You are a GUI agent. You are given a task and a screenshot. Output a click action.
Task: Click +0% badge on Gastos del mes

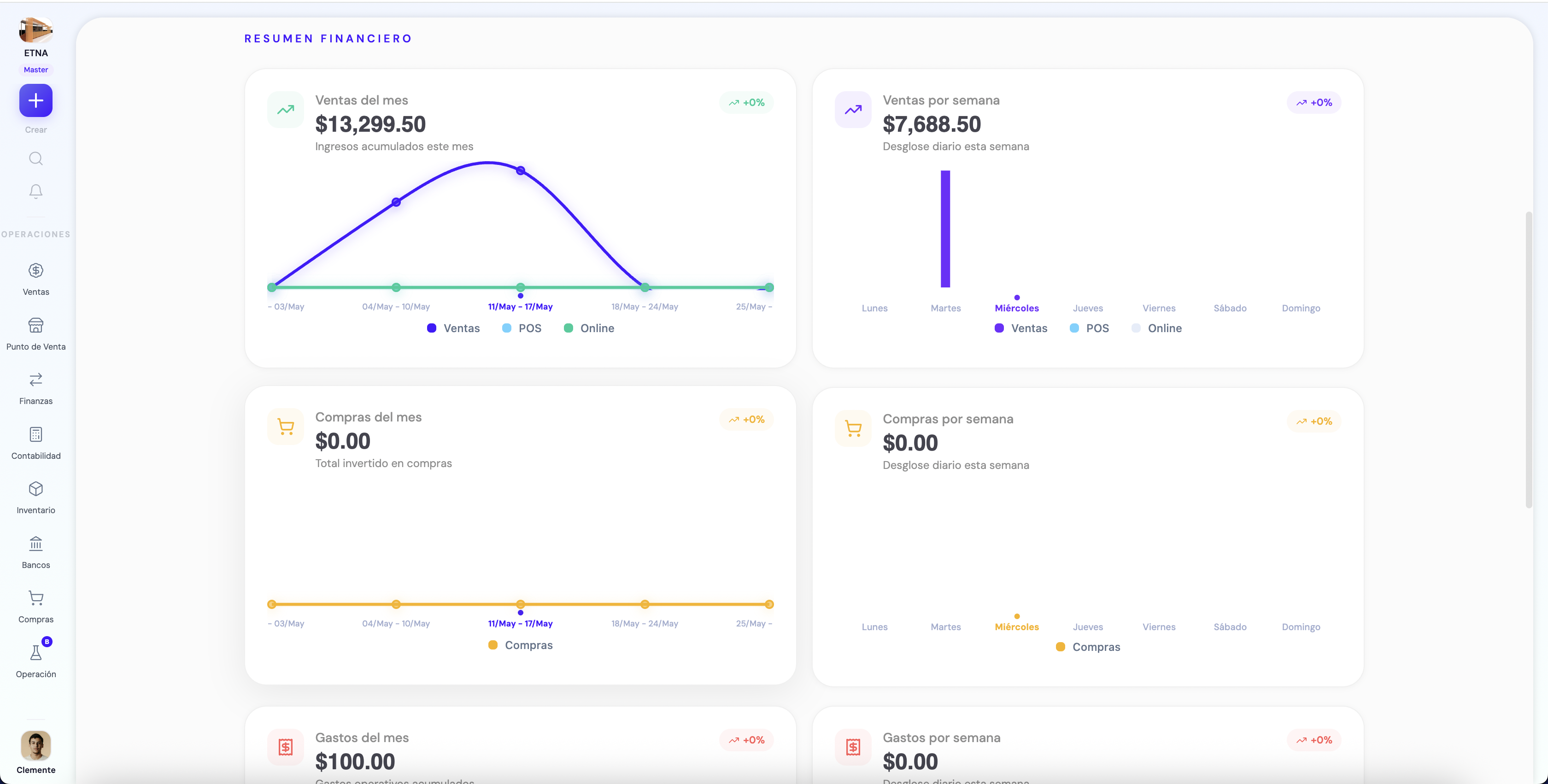click(x=746, y=740)
